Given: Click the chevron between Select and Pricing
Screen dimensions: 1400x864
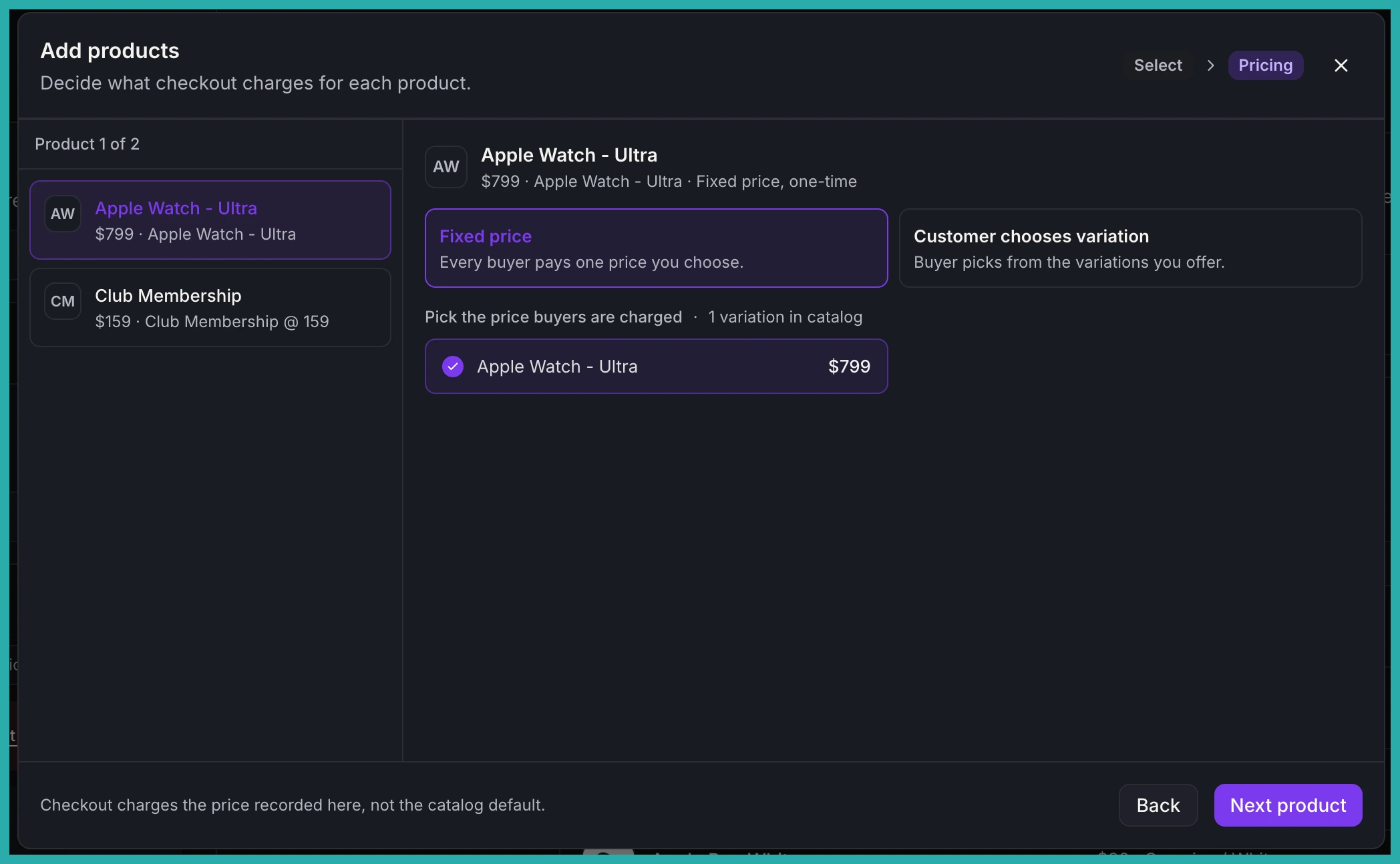Looking at the screenshot, I should tap(1210, 65).
